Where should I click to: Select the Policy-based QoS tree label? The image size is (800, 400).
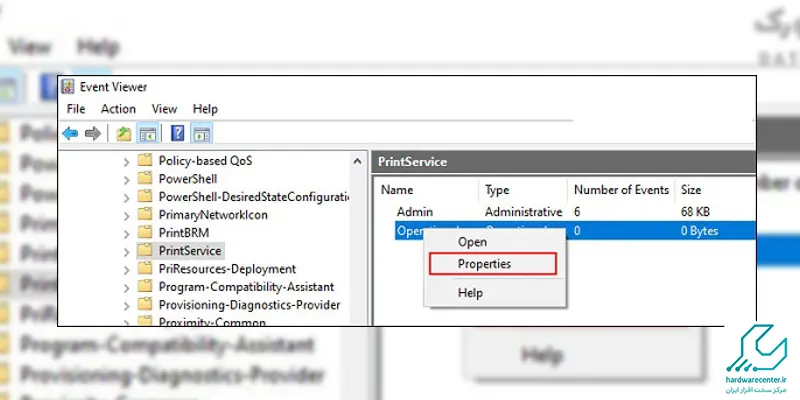click(205, 161)
